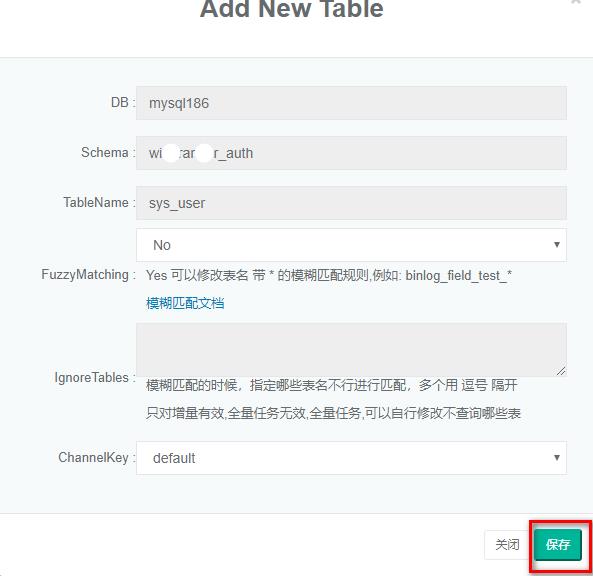The image size is (593, 576).
Task: Click the Add New Table dialog title
Action: tap(292, 8)
